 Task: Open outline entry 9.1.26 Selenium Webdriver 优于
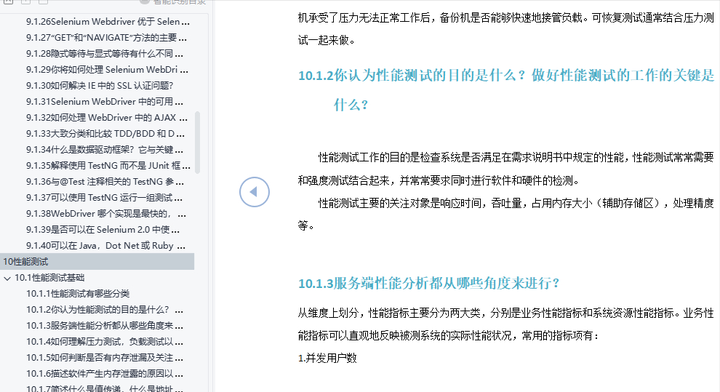coord(107,22)
